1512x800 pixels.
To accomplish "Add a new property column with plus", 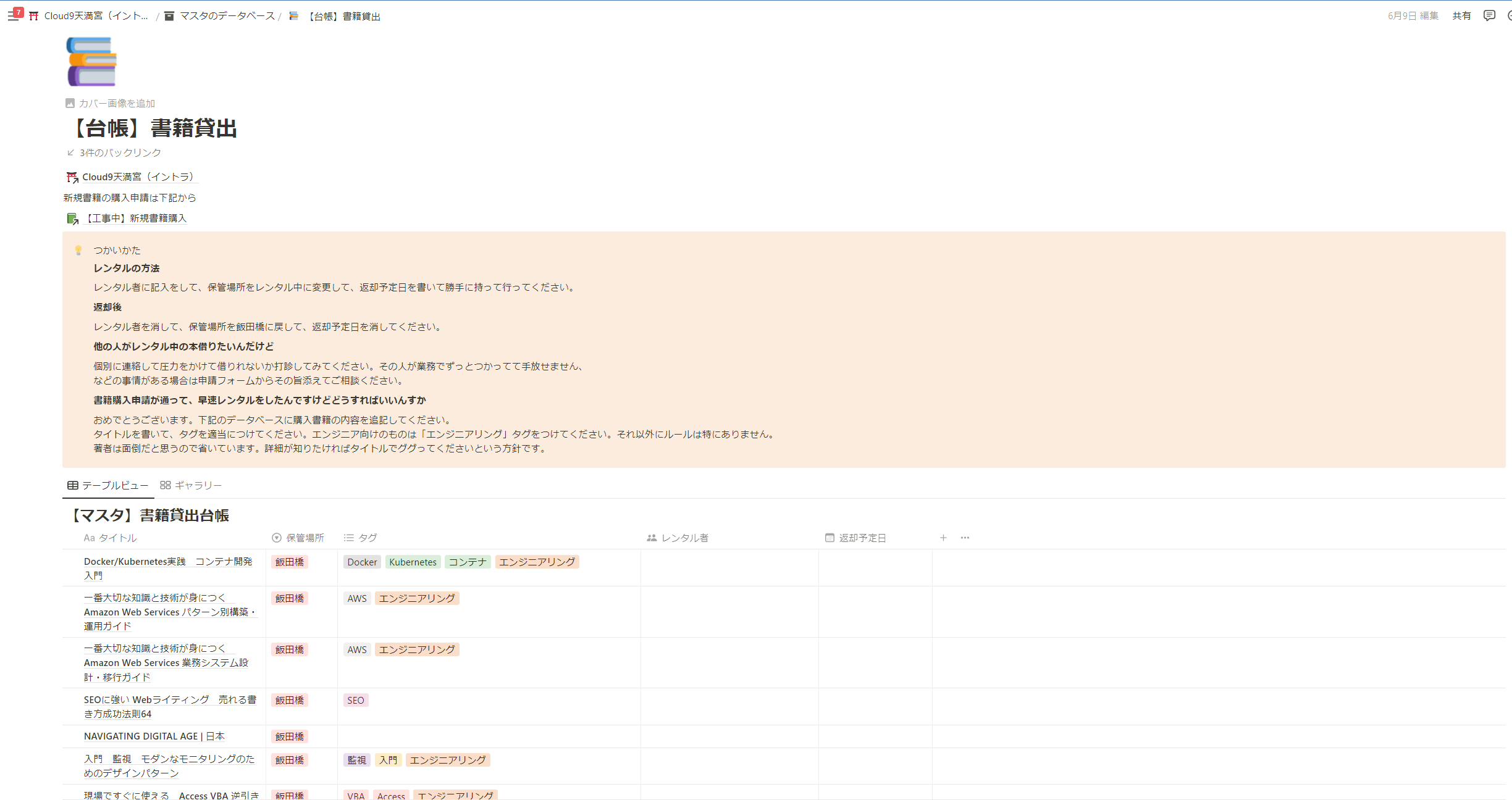I will point(943,538).
